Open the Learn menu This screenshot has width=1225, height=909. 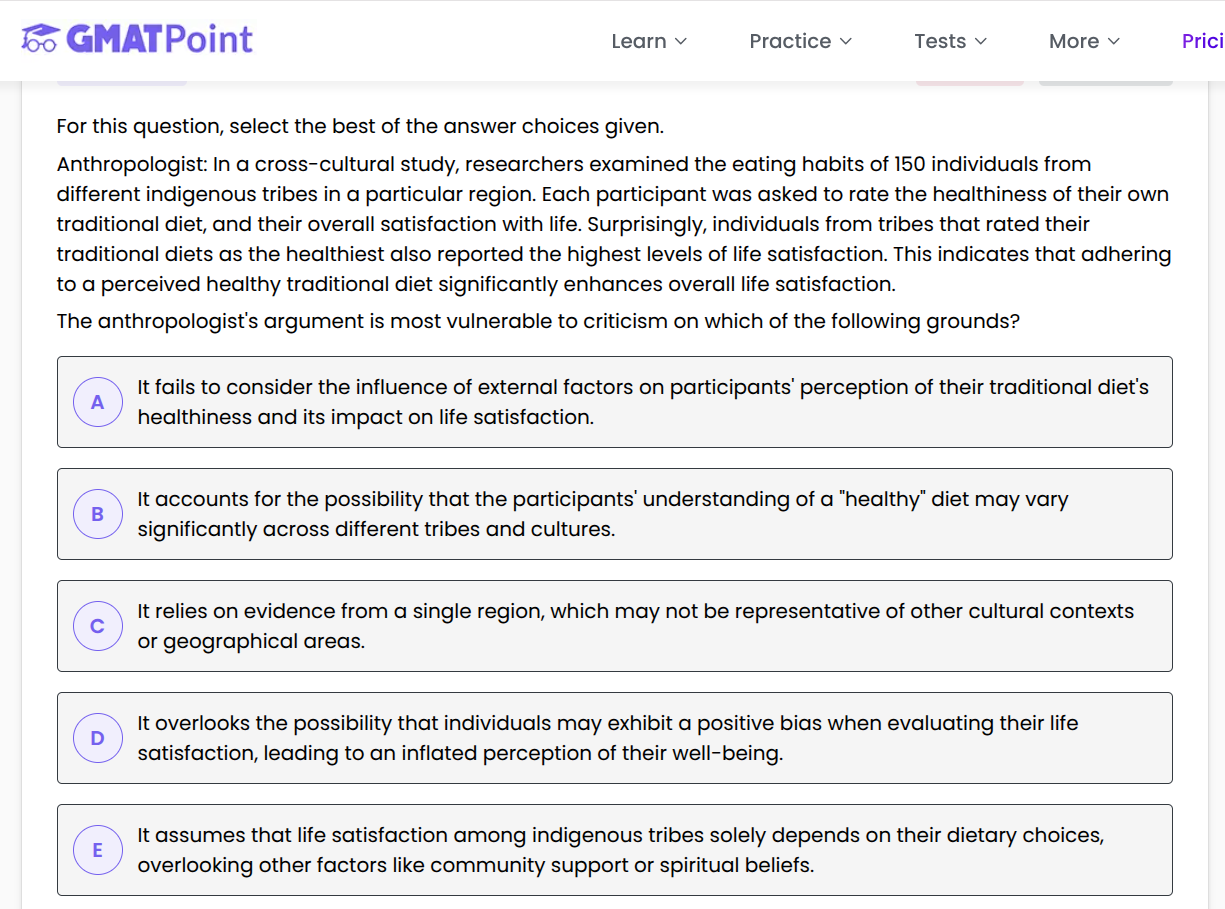point(639,41)
